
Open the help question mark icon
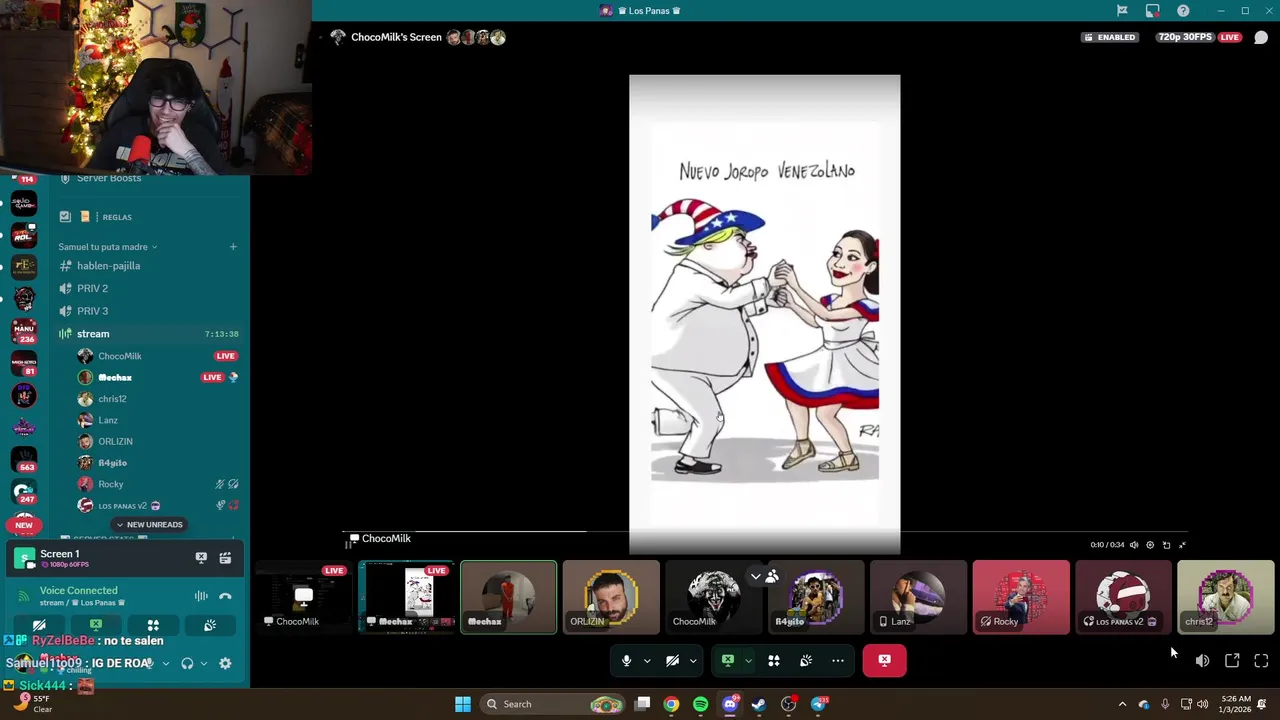tap(1183, 11)
